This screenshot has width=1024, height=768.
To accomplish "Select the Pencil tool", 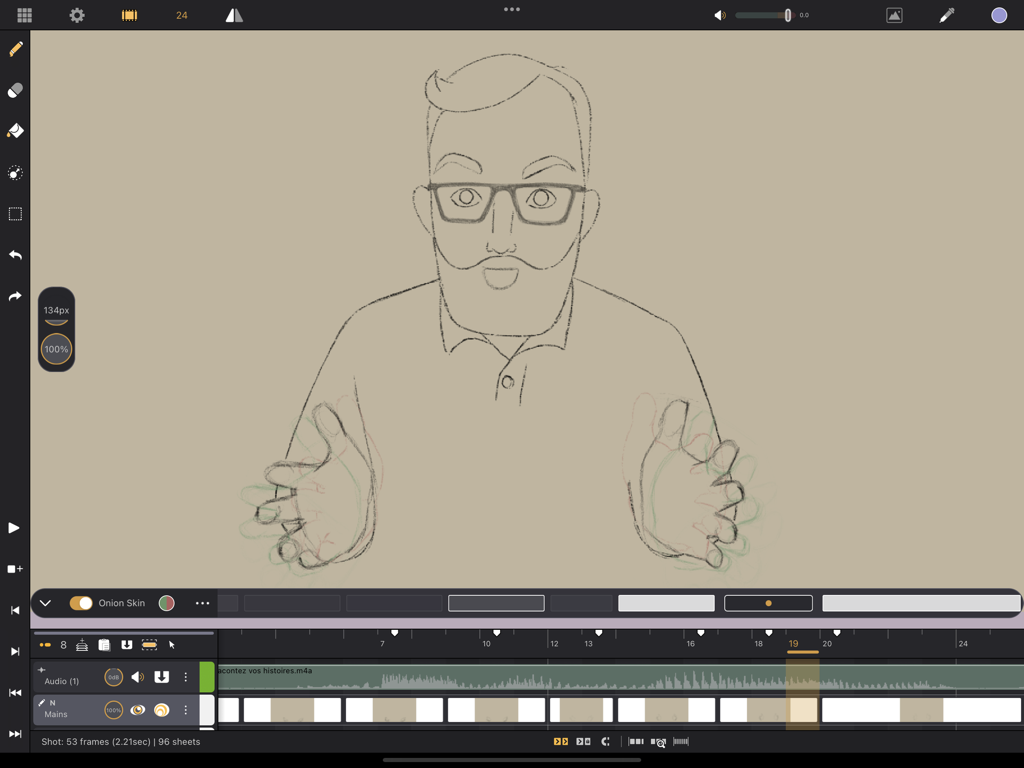I will tap(14, 48).
